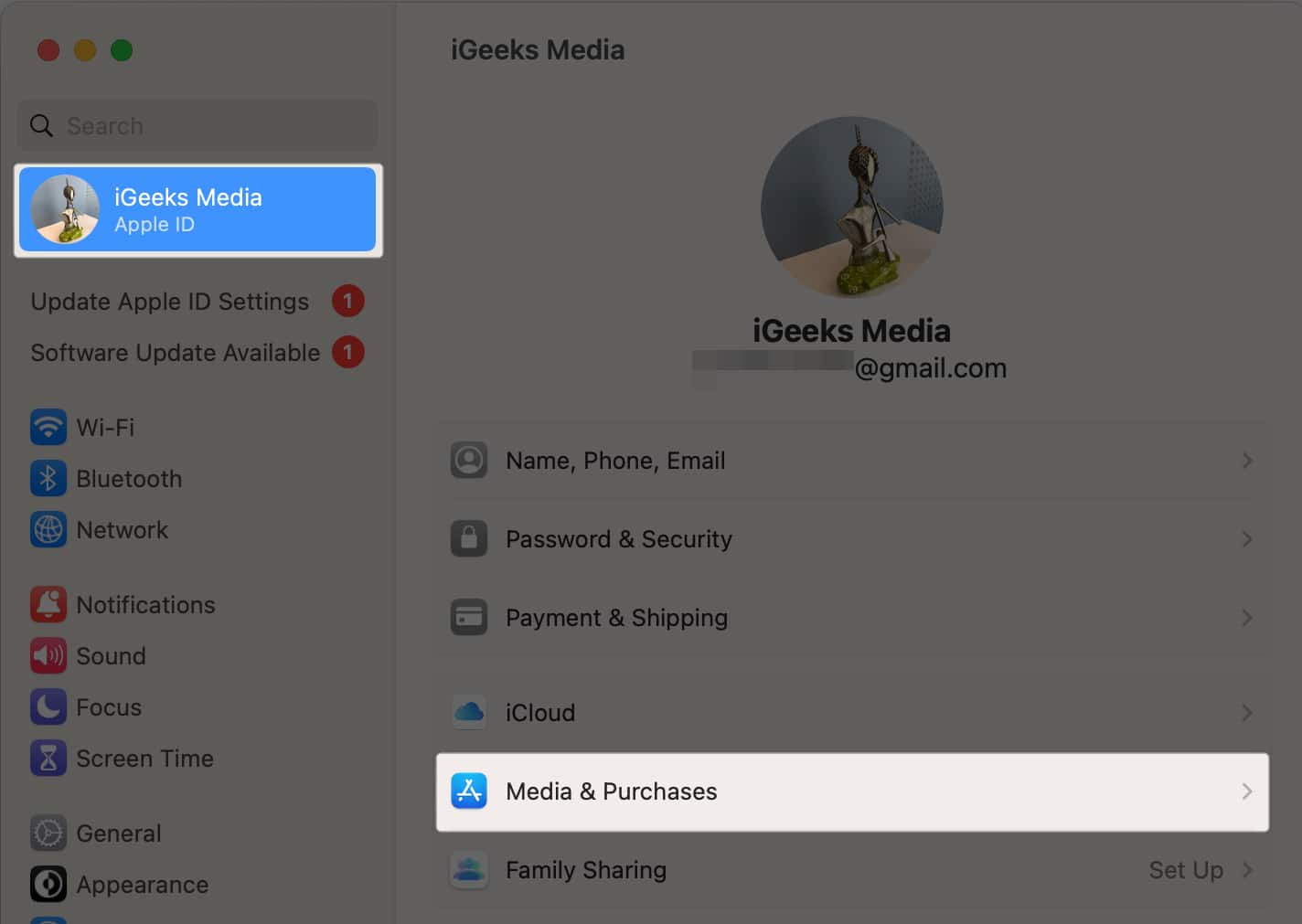Expand Media & Purchases chevron
Screen dimensions: 1302x924
click(x=1247, y=791)
